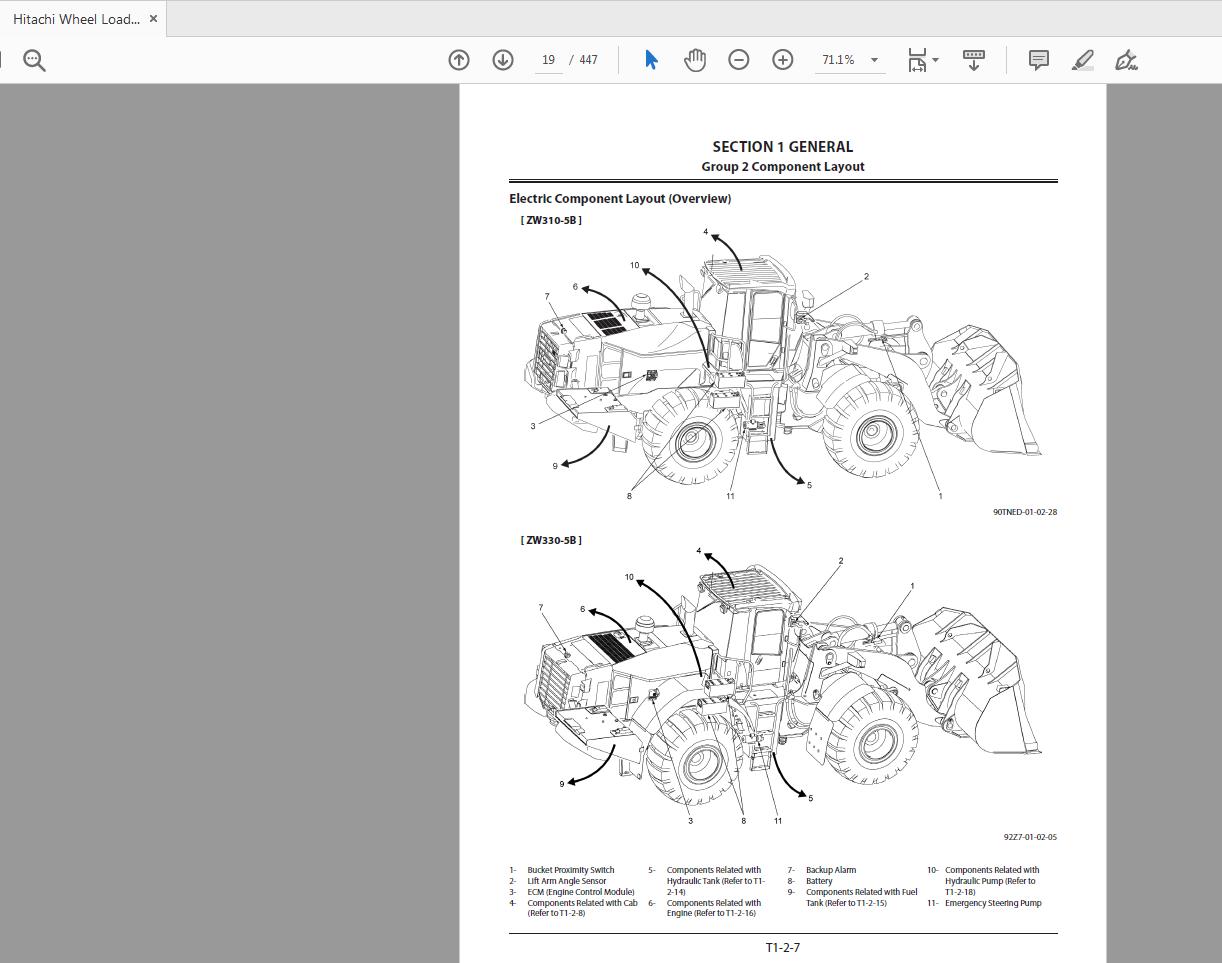Screen dimensions: 1222x963
Task: Select the Highlight text tool
Action: [1082, 61]
